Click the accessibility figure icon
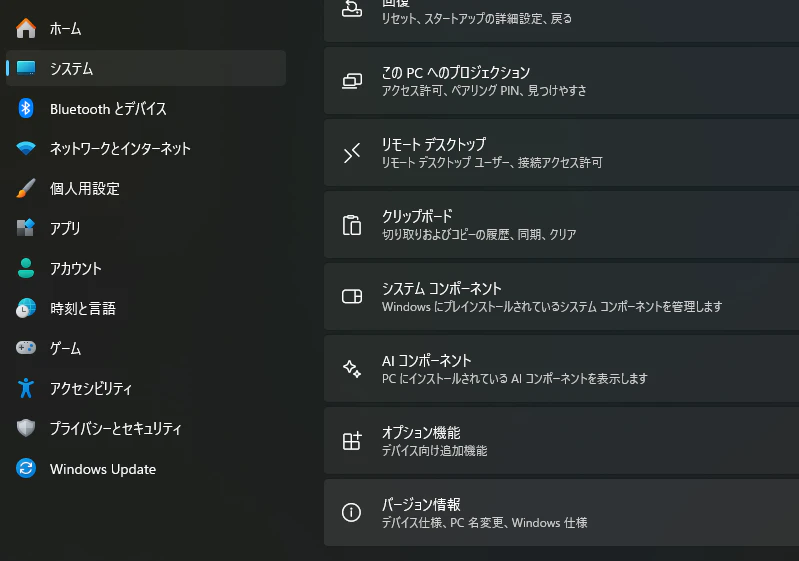This screenshot has height=561, width=799. click(x=25, y=388)
